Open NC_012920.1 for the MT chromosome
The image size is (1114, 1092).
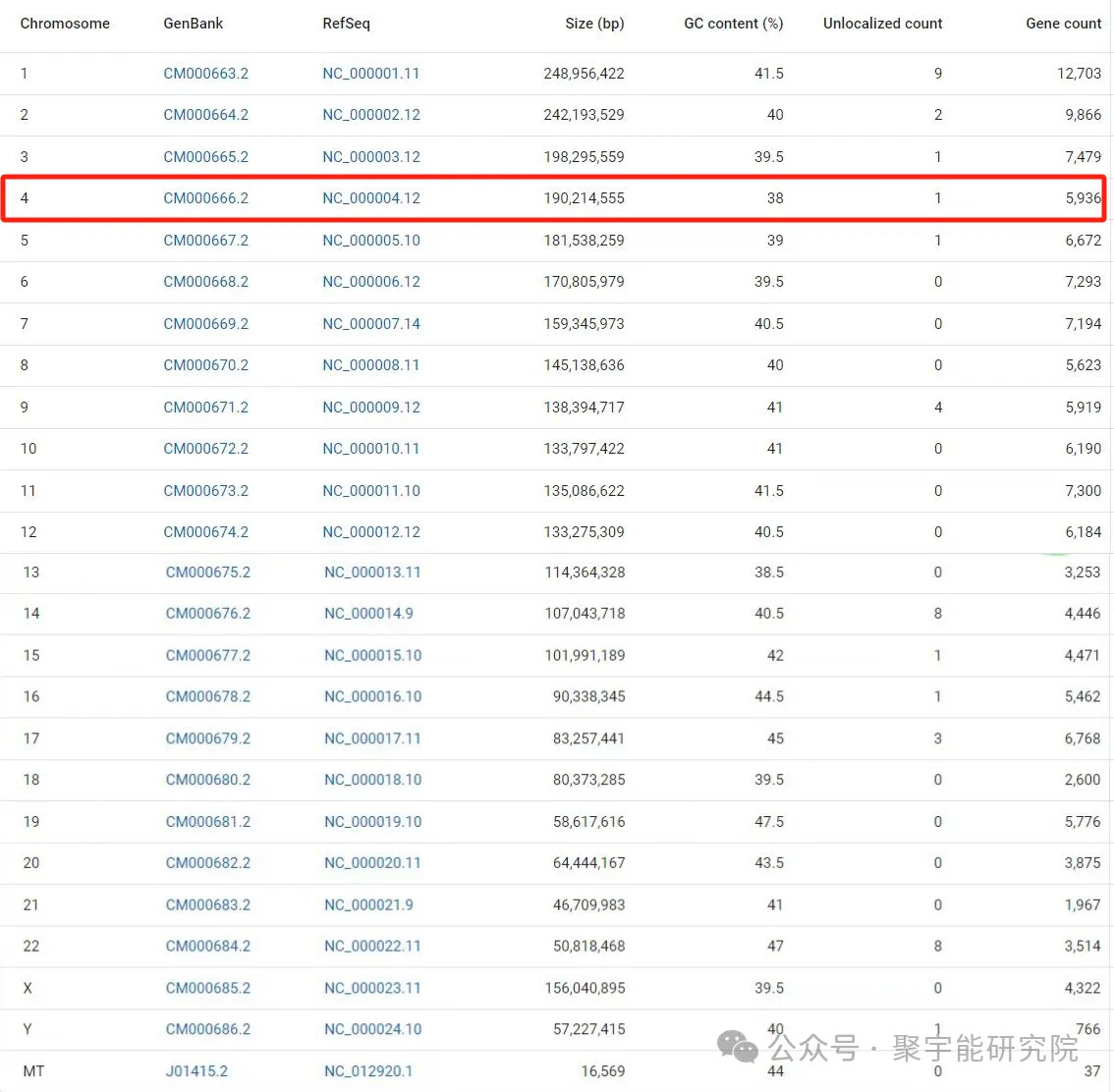[x=367, y=1070]
